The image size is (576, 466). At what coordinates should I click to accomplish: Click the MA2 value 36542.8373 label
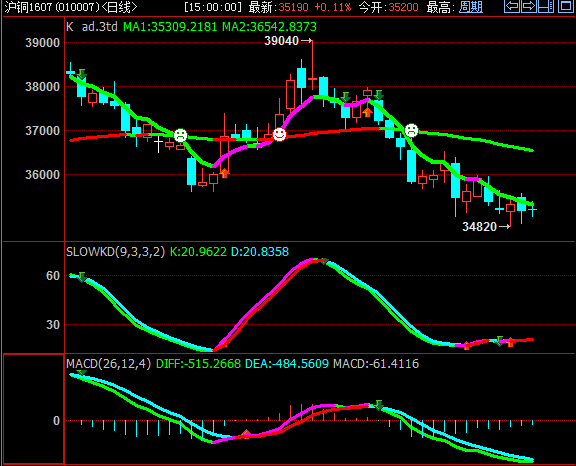[269, 27]
